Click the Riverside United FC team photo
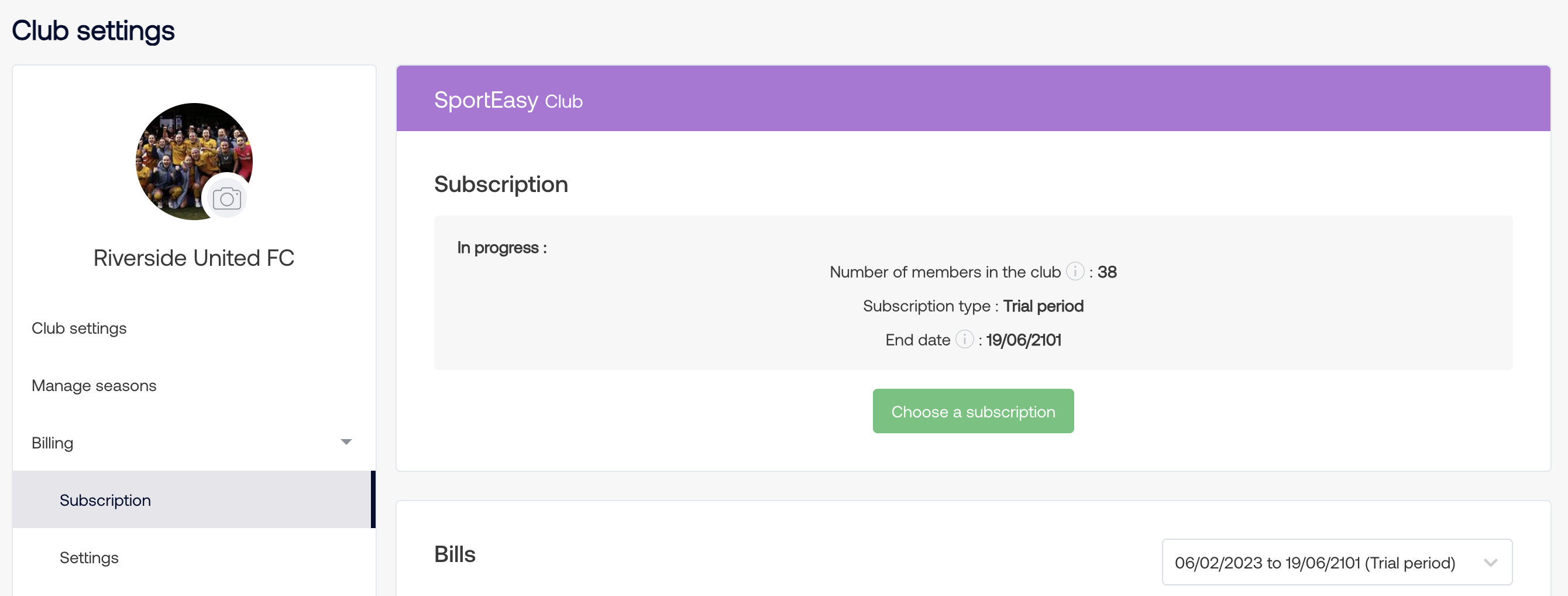1568x596 pixels. click(x=194, y=162)
